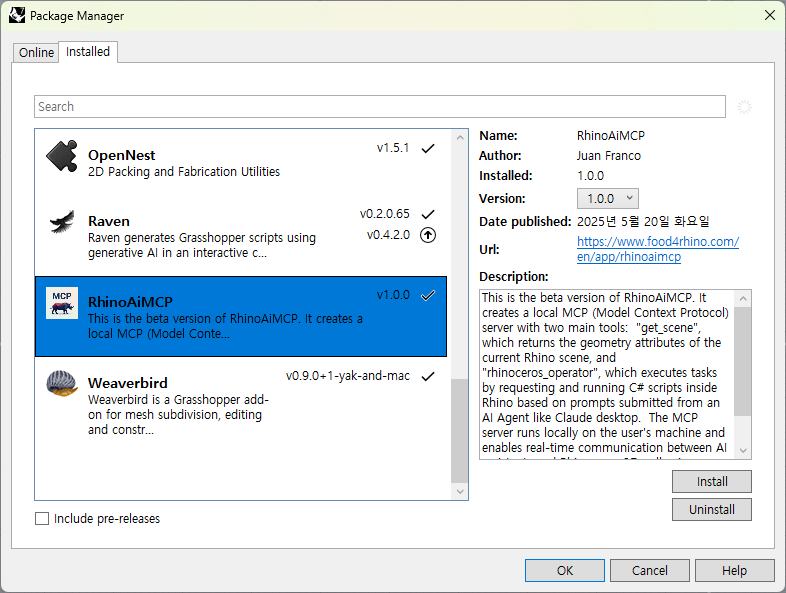Click the OpenNest installed checkmark
The width and height of the screenshot is (786, 593).
click(428, 148)
